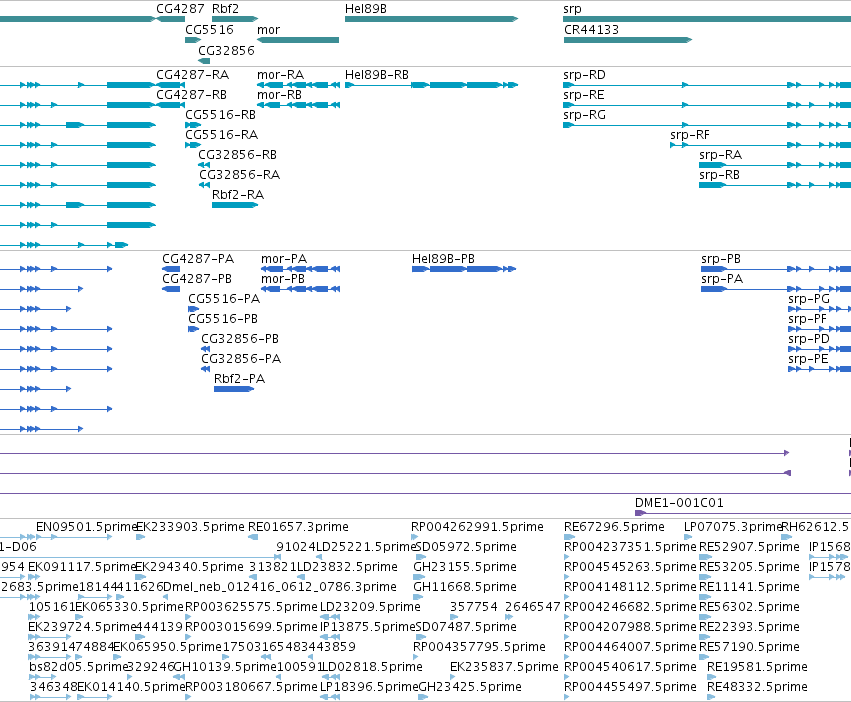Click protein srp-PG
This screenshot has height=702, width=851.
pos(820,309)
